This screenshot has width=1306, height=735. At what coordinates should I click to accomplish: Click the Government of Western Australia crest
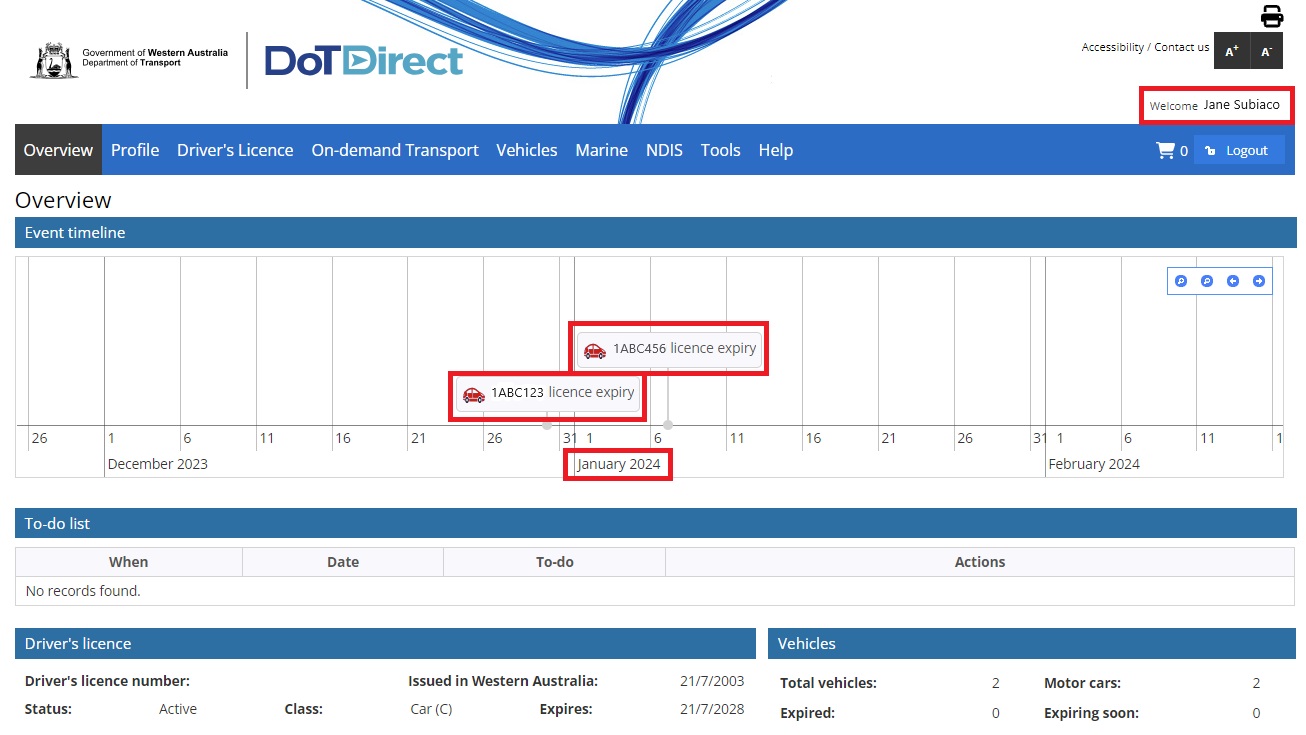pyautogui.click(x=54, y=60)
